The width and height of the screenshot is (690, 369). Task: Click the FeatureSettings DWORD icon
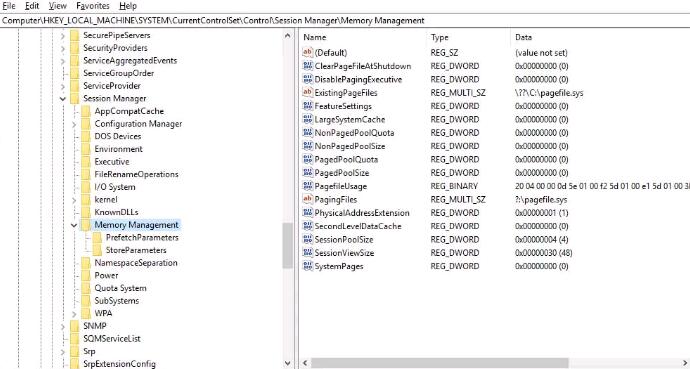[x=308, y=106]
